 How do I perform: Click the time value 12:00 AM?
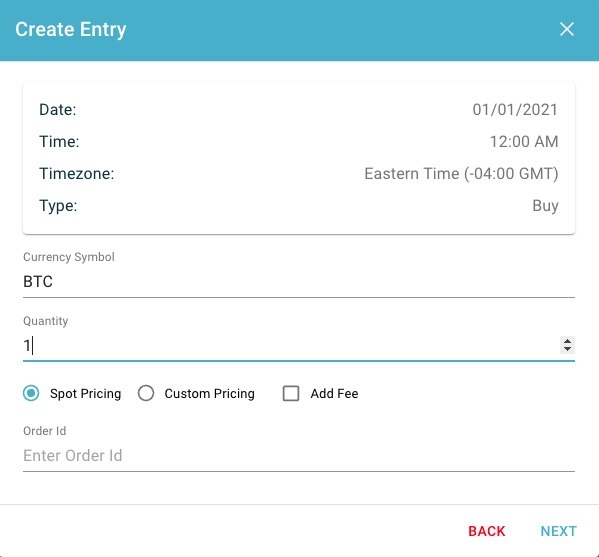click(524, 142)
